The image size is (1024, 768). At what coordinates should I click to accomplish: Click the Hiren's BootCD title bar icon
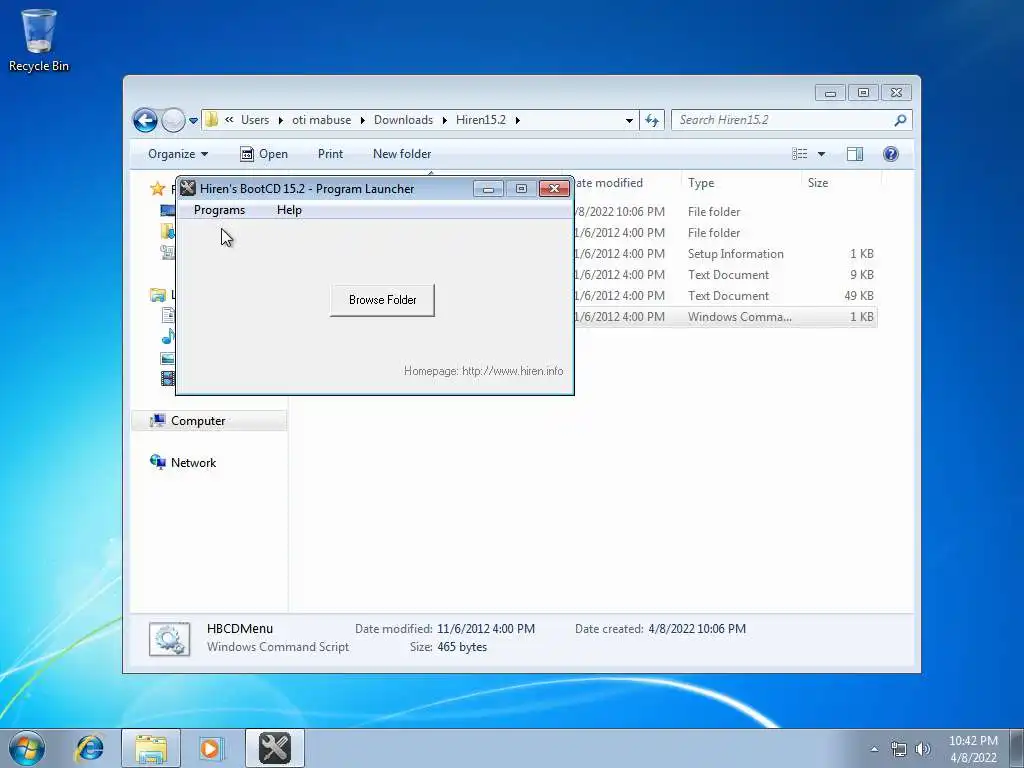click(x=188, y=188)
